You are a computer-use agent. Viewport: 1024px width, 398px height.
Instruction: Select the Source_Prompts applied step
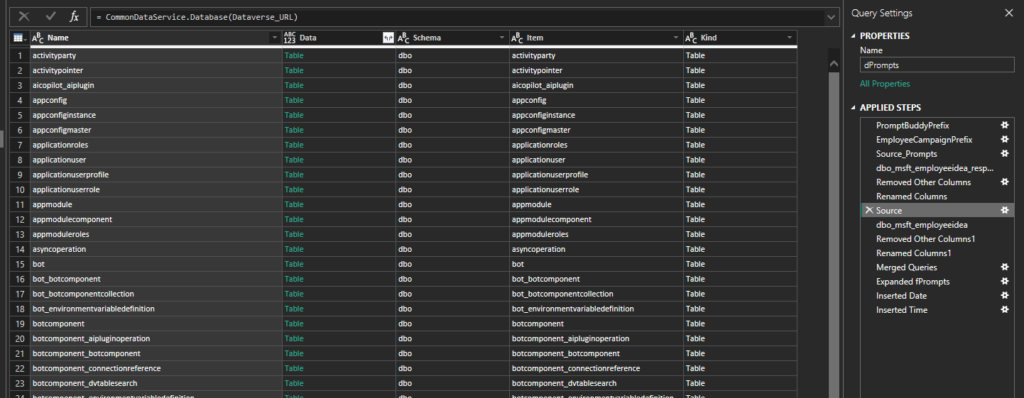pos(906,154)
